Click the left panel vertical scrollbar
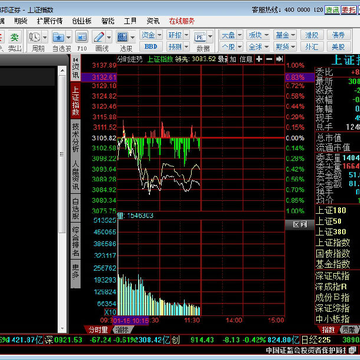Screen dimensions: 360x360 pyautogui.click(x=62, y=199)
